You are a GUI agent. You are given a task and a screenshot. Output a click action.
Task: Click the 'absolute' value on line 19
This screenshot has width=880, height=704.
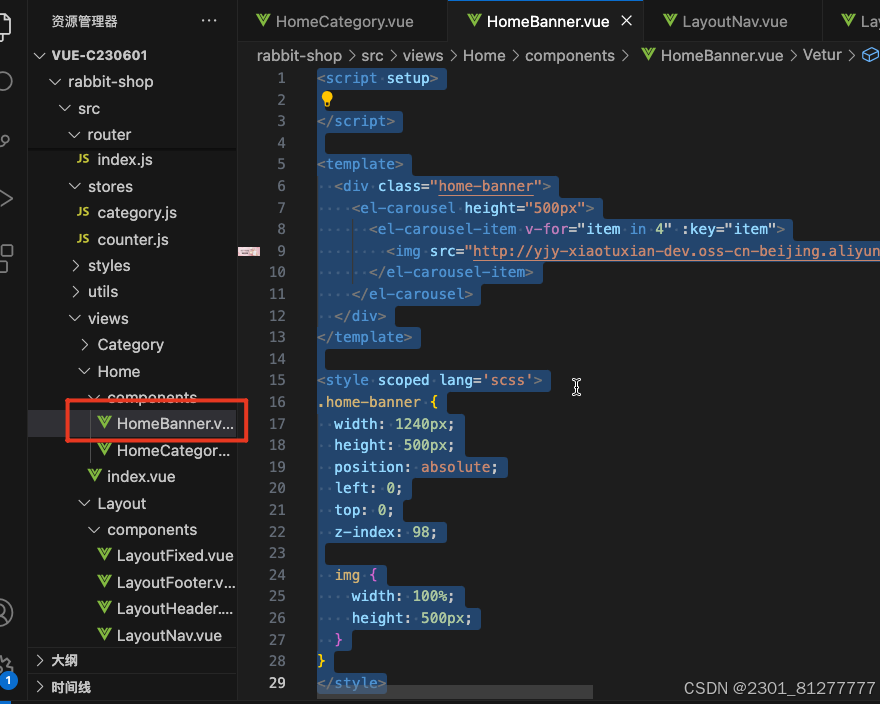(x=455, y=467)
